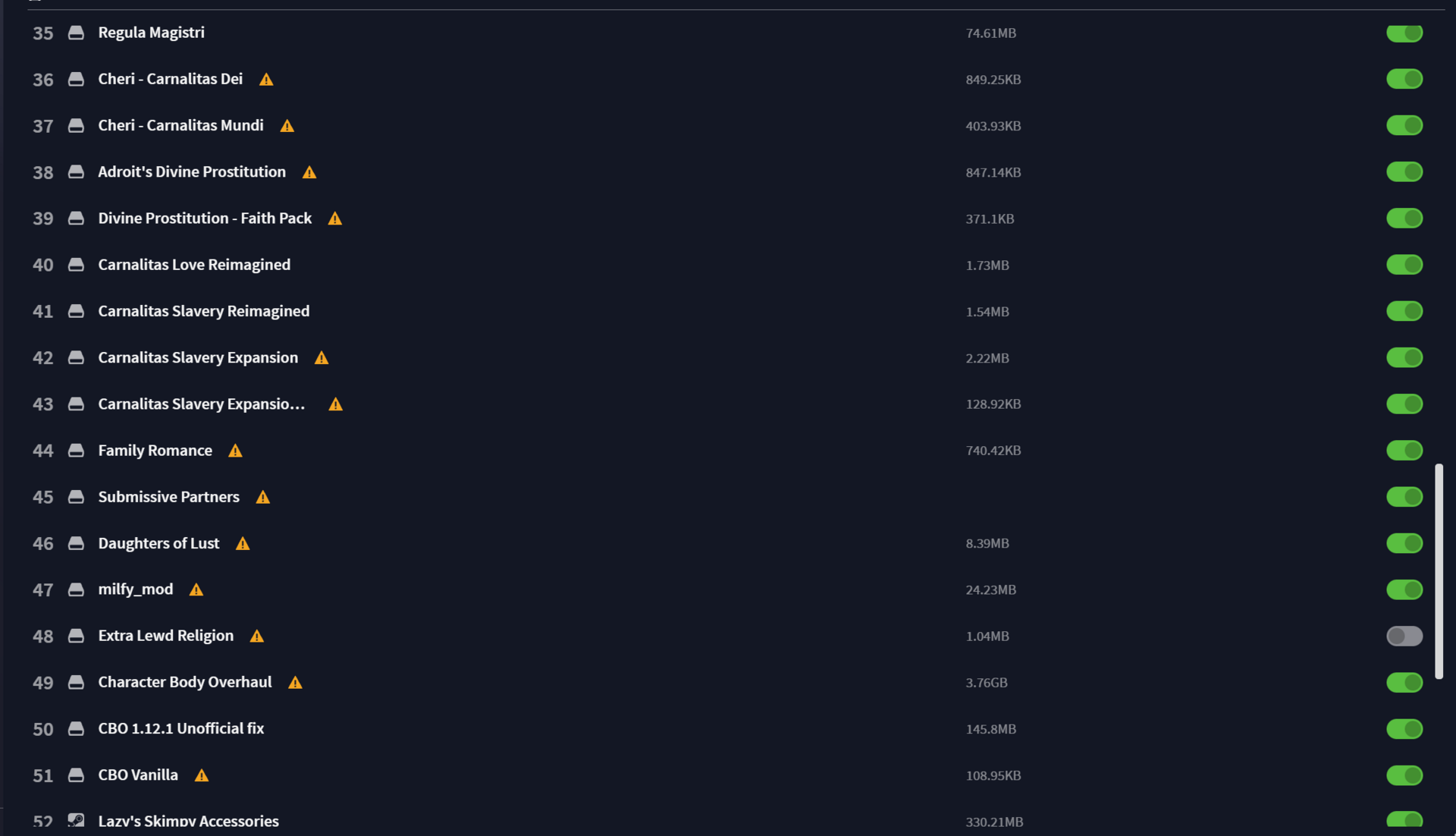1456x836 pixels.
Task: Click load order number 40
Action: (42, 265)
